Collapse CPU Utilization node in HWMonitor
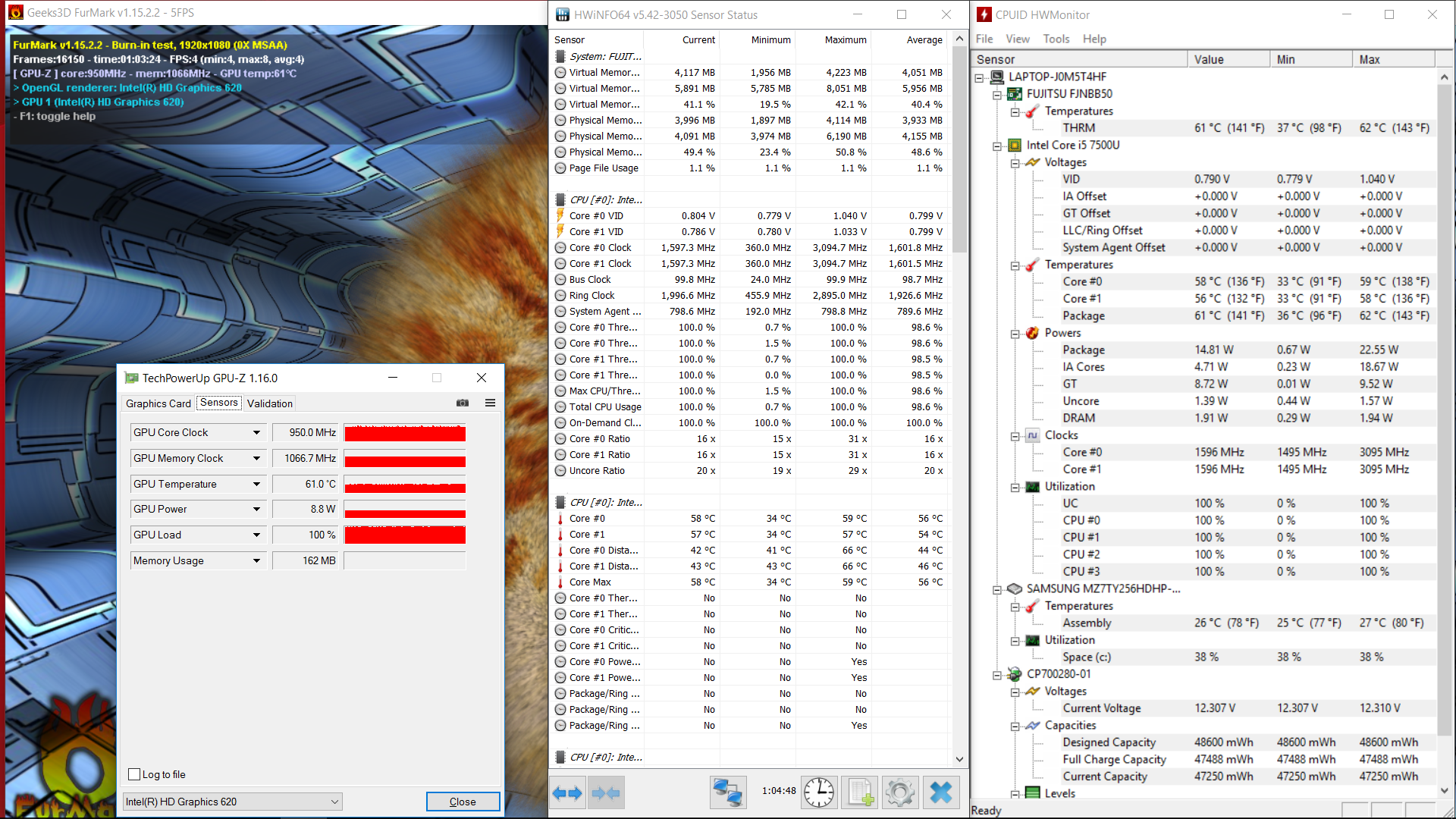1456x819 pixels. [x=1015, y=487]
